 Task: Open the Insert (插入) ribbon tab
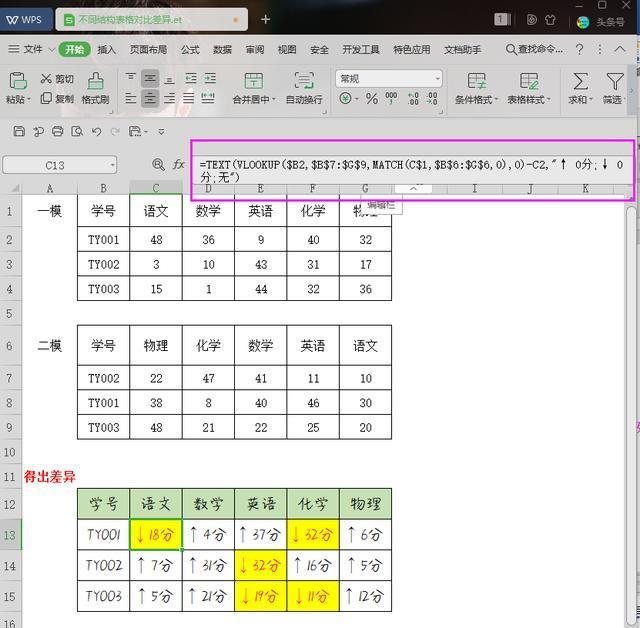[107, 50]
